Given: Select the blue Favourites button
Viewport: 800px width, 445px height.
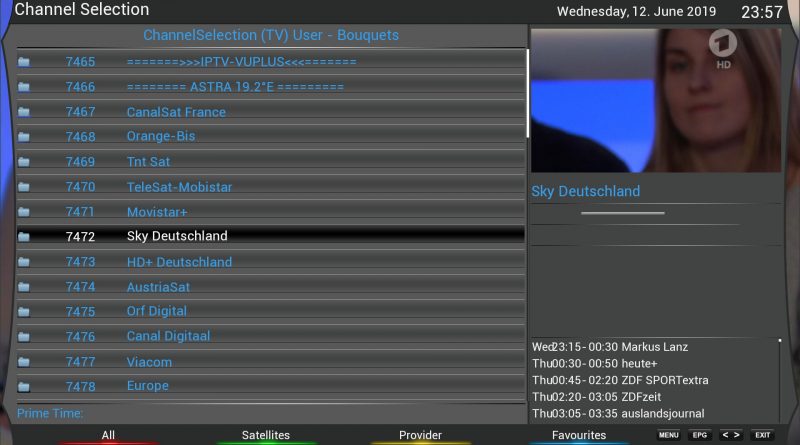Looking at the screenshot, I should (579, 435).
